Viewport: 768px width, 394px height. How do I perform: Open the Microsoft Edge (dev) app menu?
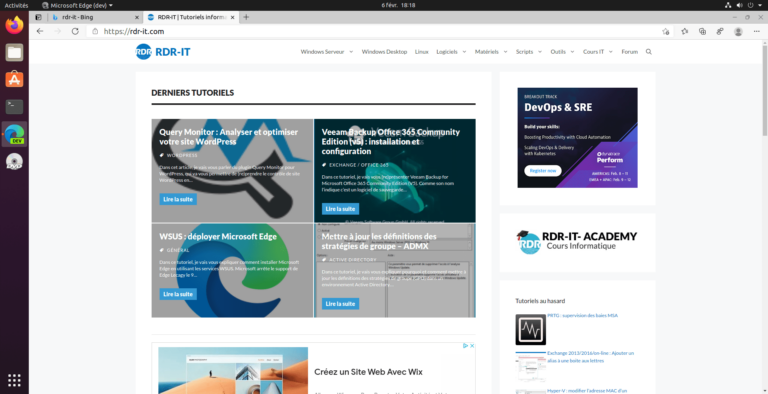(77, 5)
